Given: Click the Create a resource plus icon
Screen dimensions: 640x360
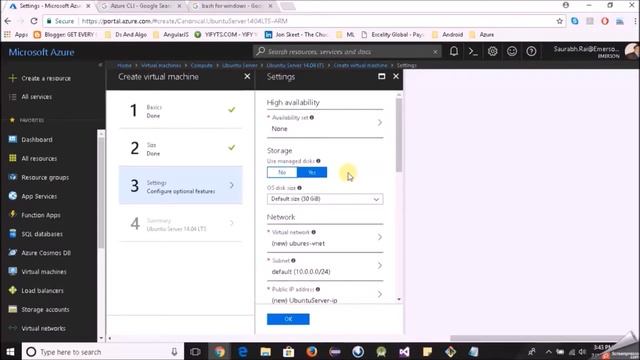Looking at the screenshot, I should click(x=13, y=78).
